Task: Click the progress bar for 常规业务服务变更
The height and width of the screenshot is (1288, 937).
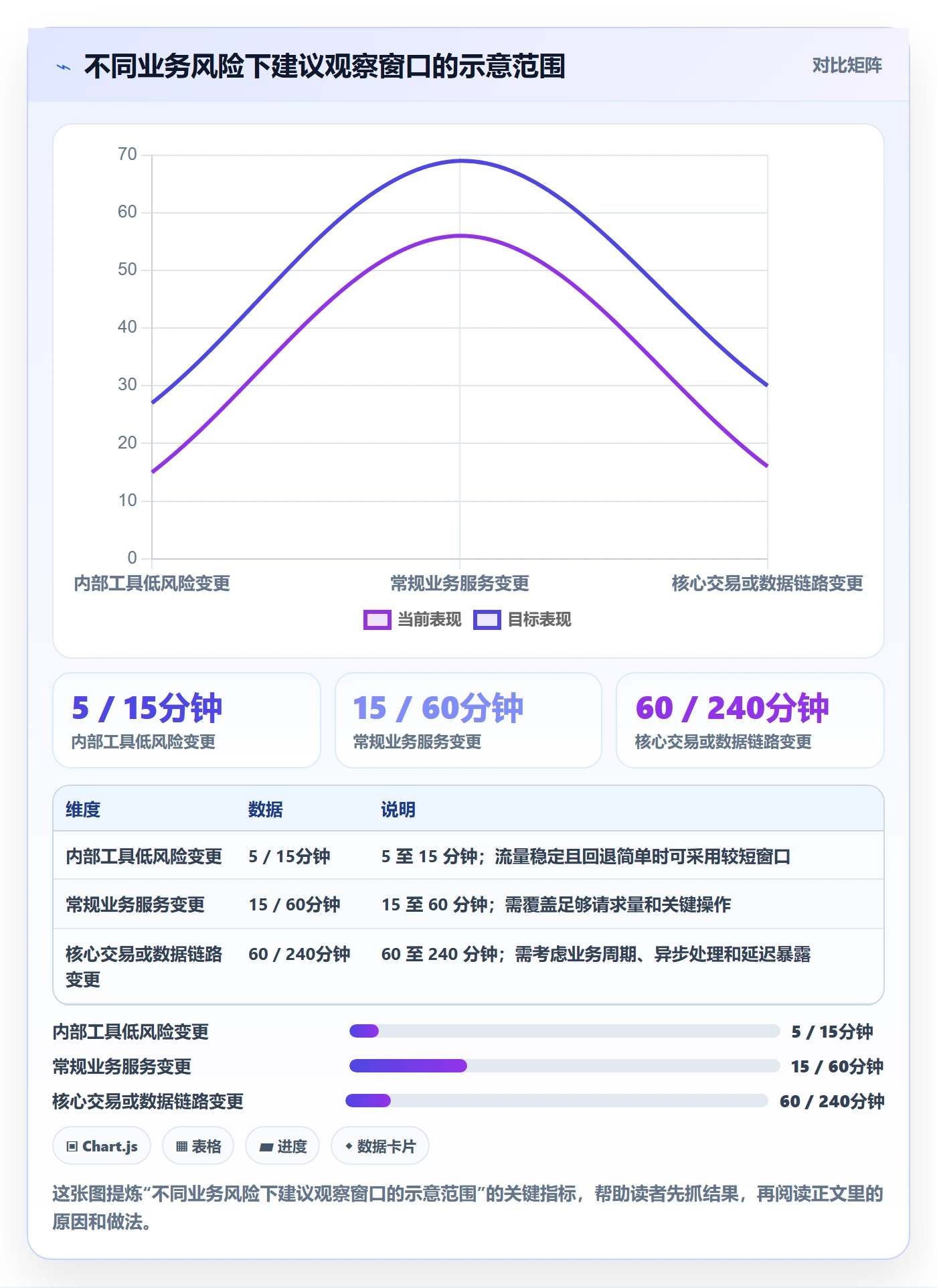Action: click(x=564, y=1066)
